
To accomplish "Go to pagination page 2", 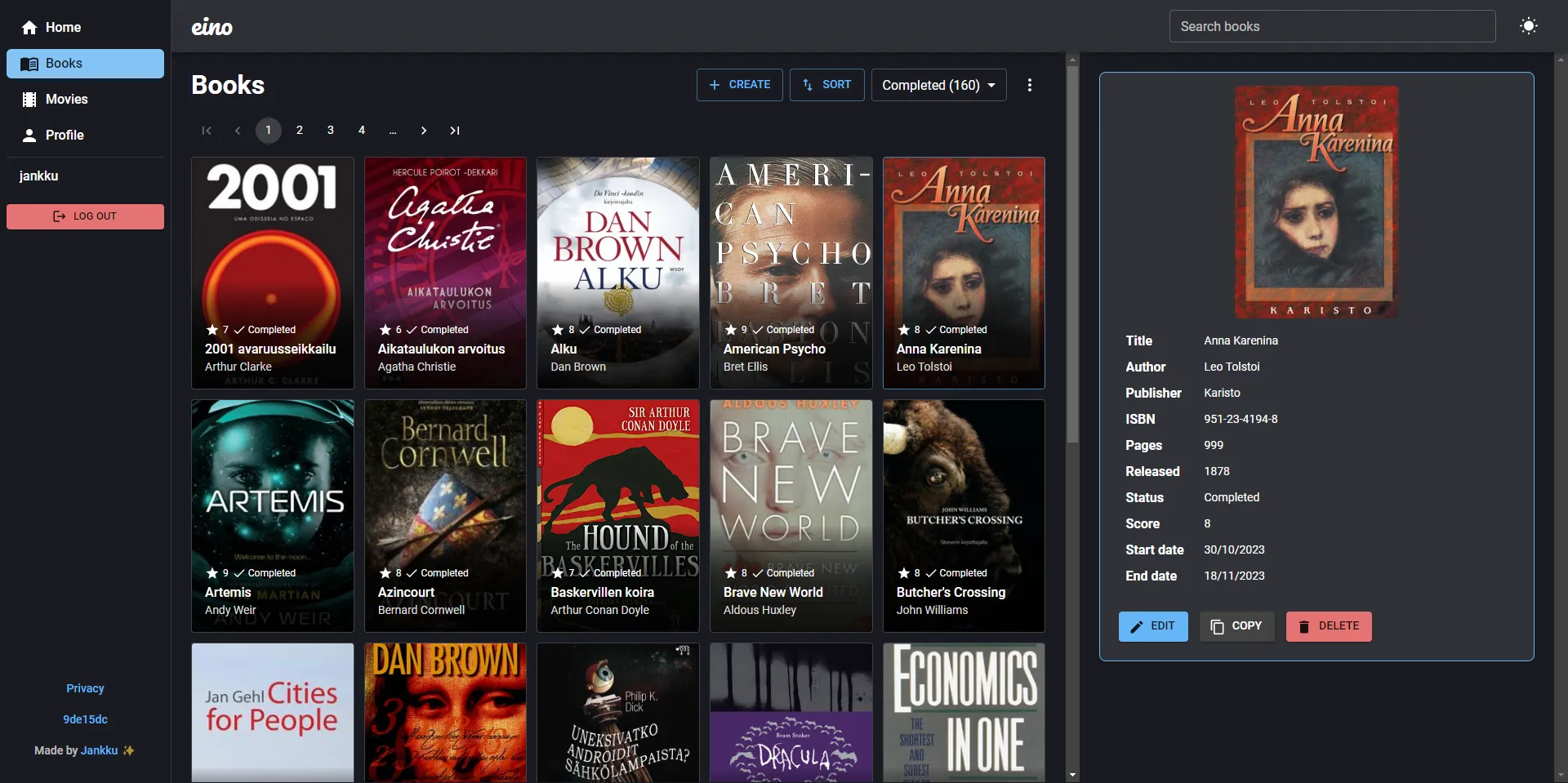I will tap(300, 131).
